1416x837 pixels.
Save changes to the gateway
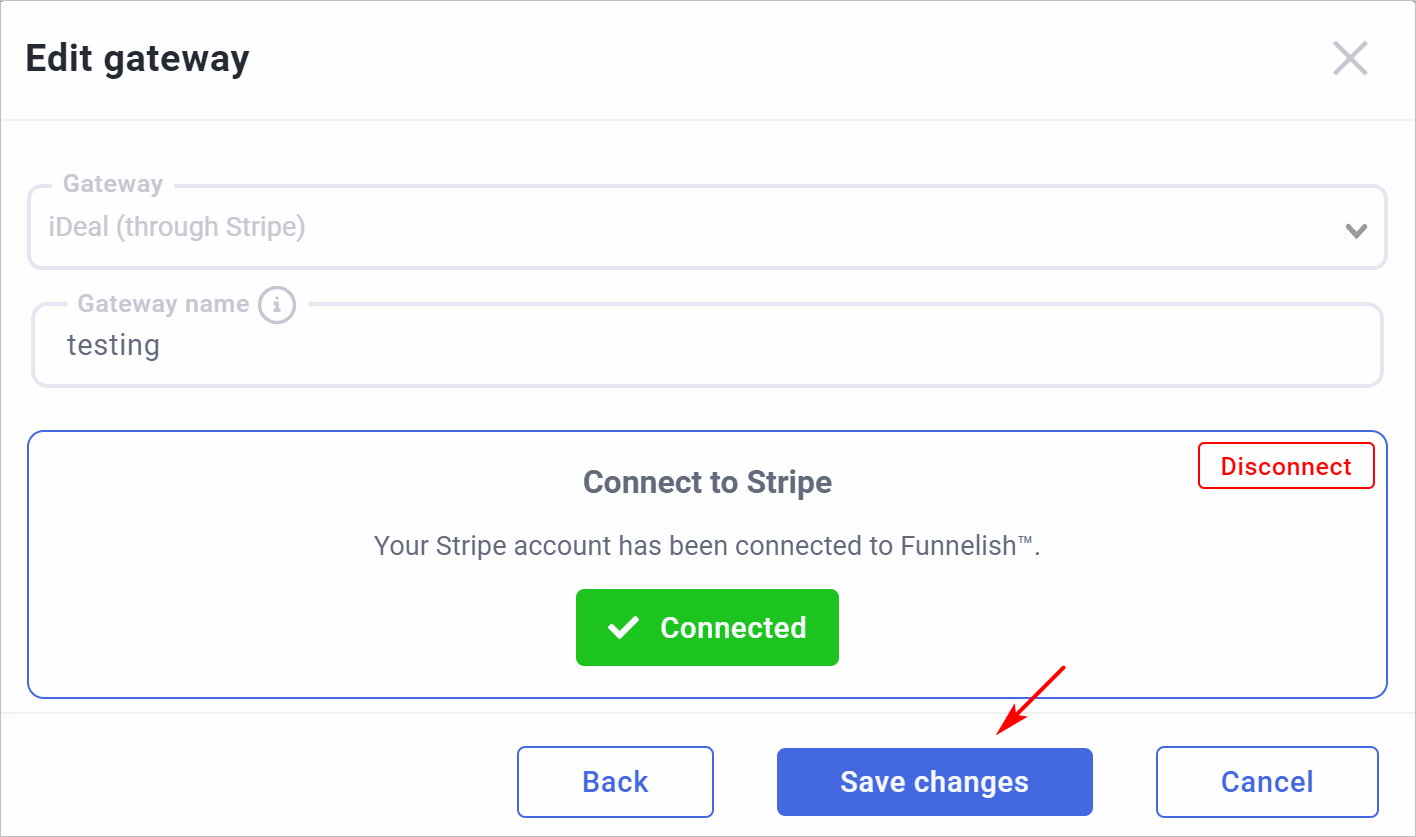pos(934,782)
